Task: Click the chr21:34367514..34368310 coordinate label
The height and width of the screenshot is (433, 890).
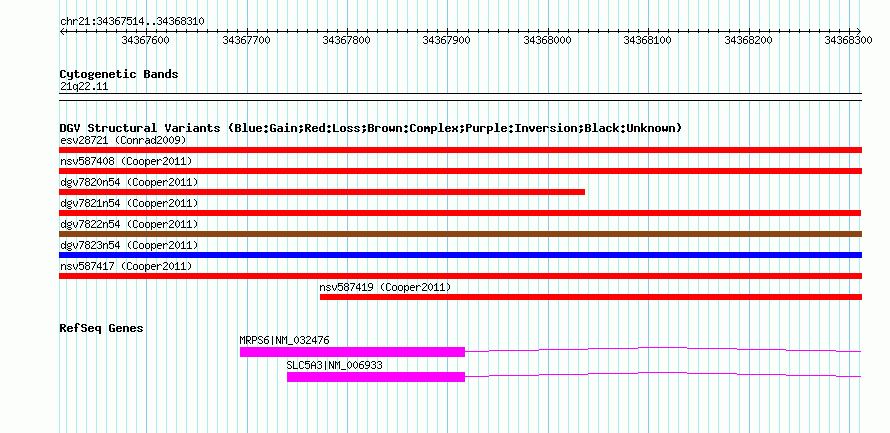Action: pos(132,21)
